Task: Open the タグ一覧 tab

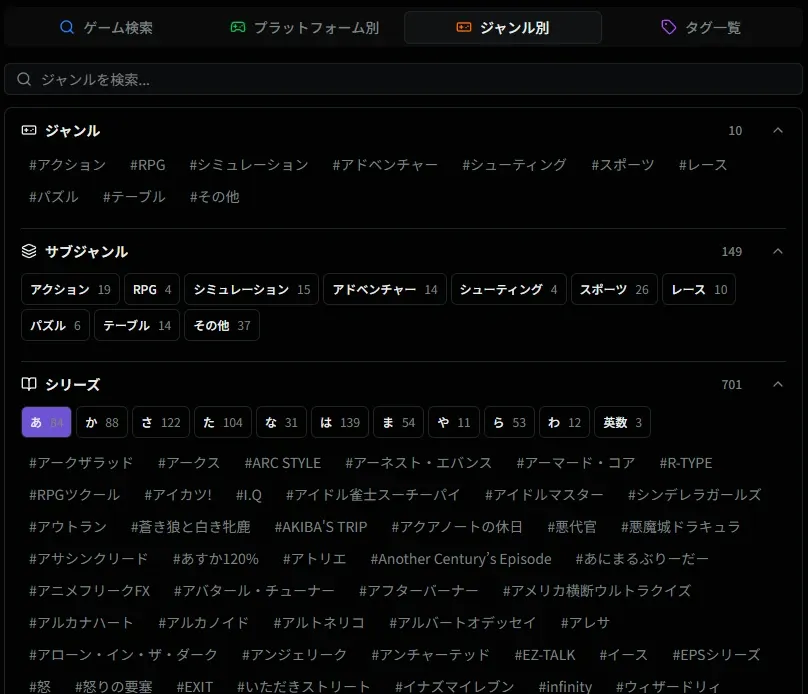Action: point(701,27)
